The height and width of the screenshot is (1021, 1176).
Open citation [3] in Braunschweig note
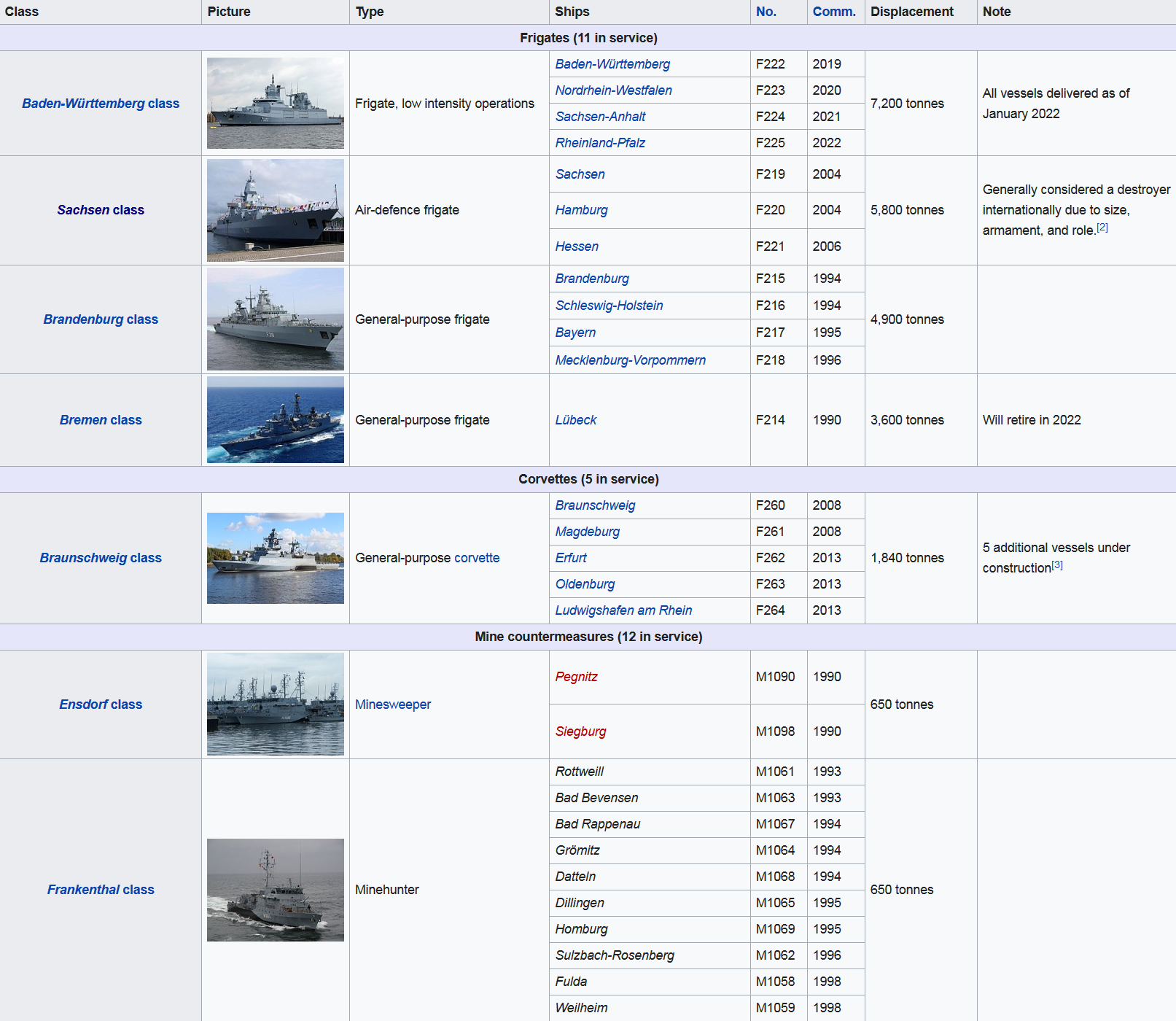click(1057, 564)
